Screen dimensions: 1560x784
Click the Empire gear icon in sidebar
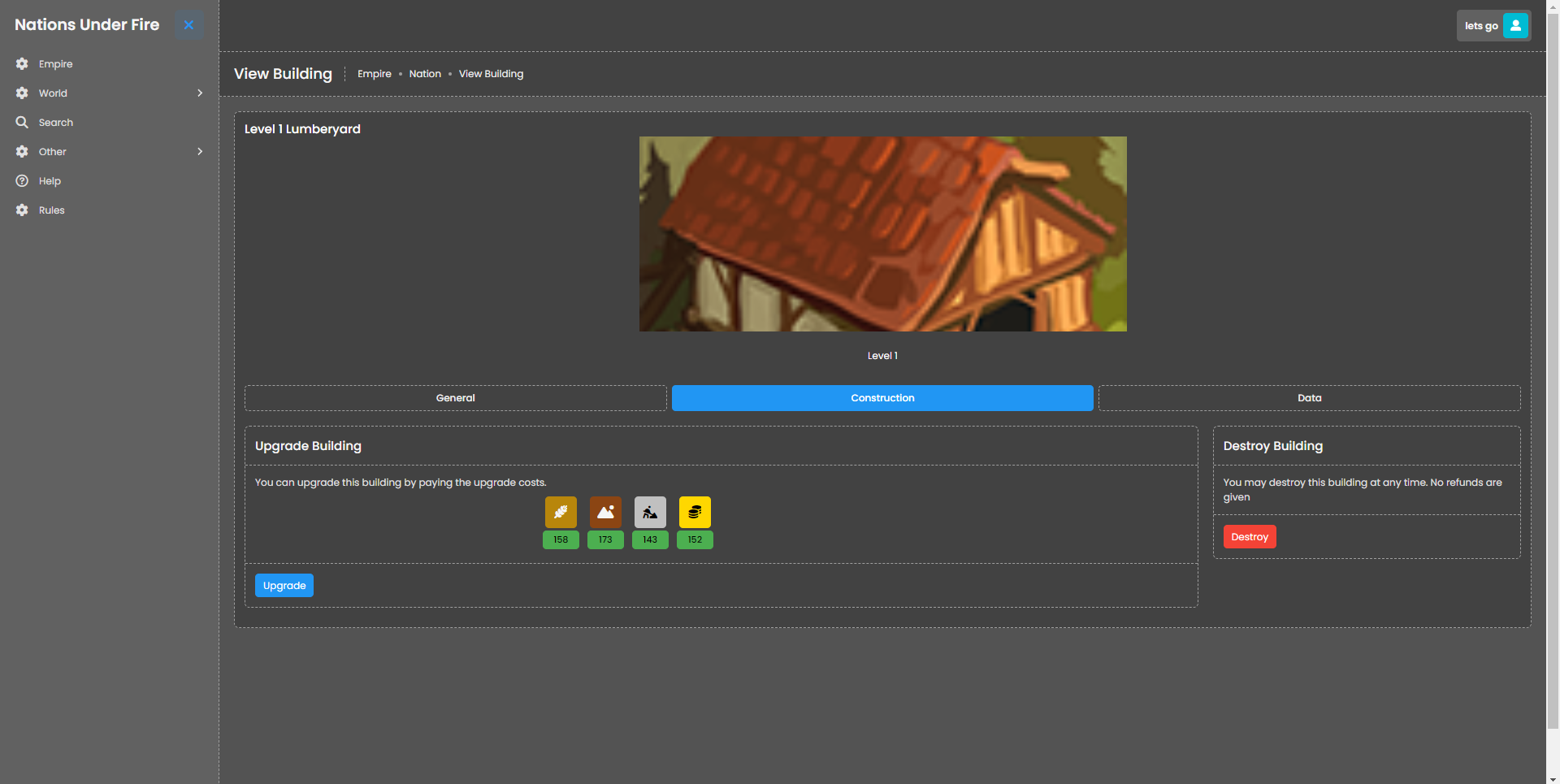pos(22,63)
